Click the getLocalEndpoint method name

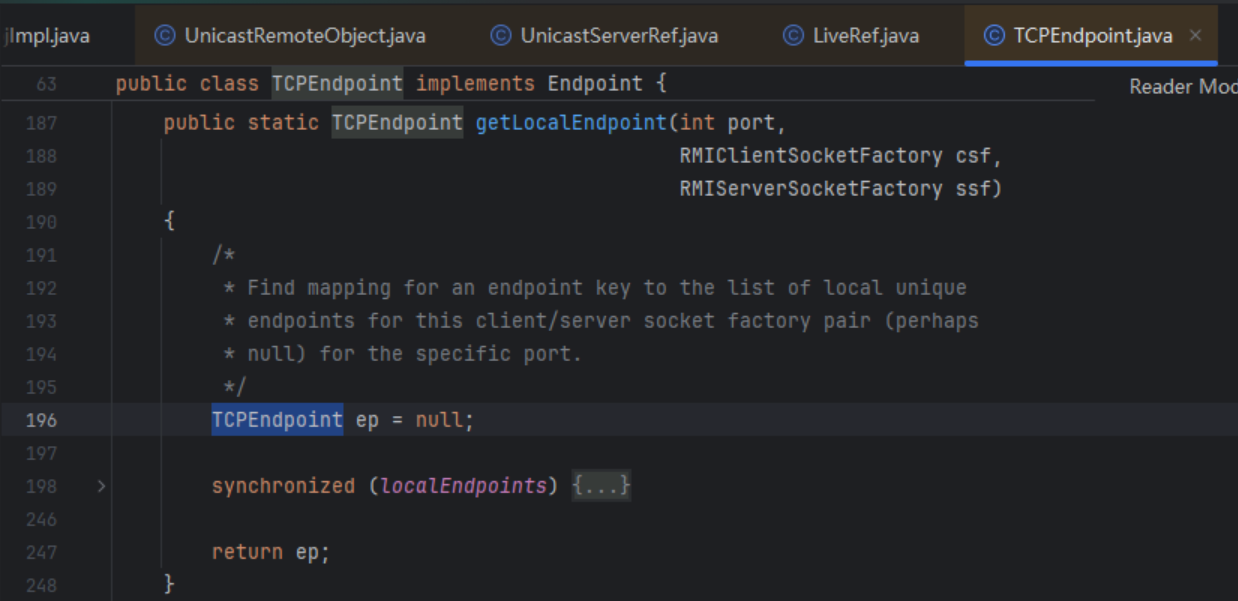tap(570, 123)
